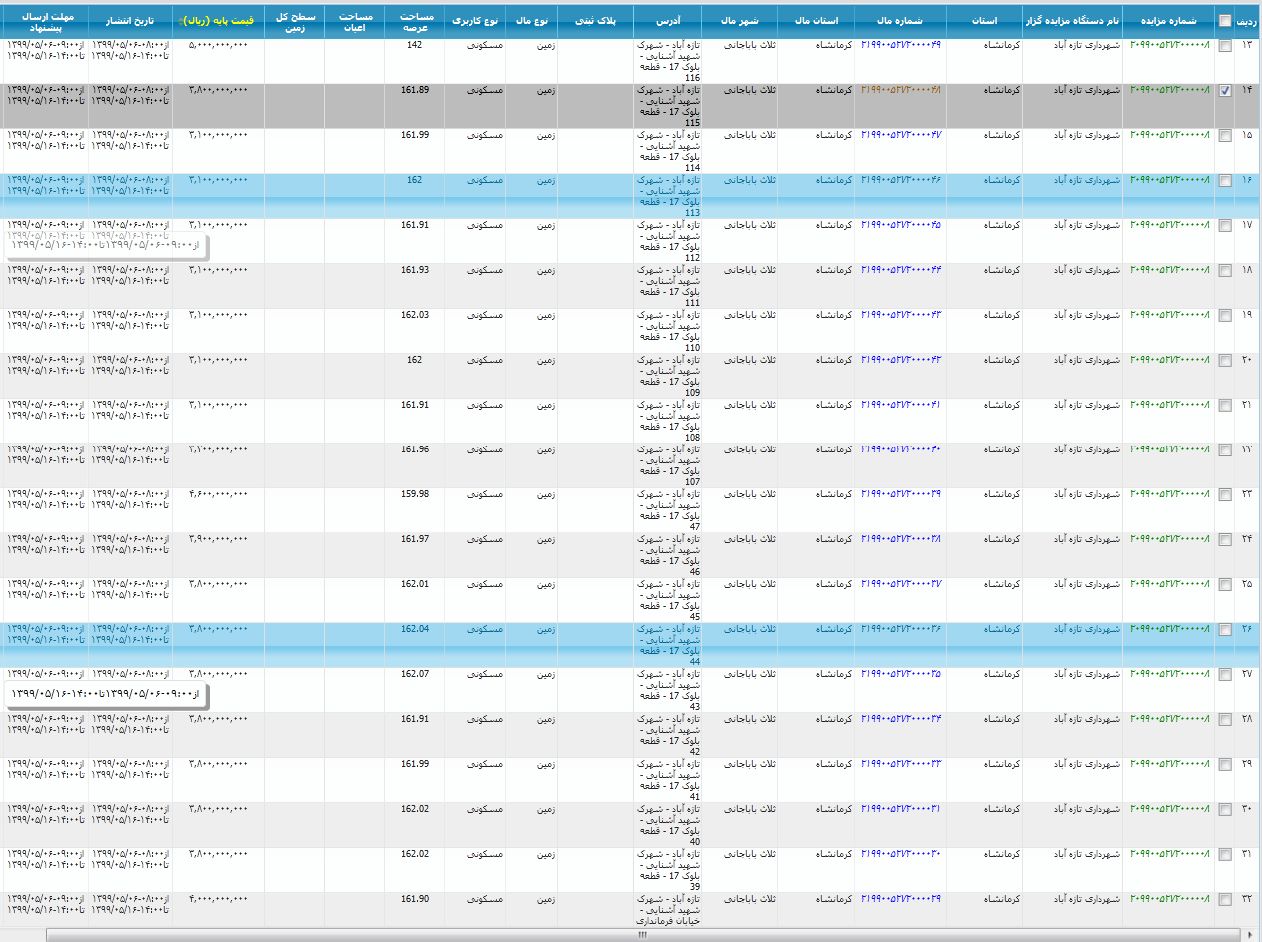Click the آدرس column header

click(x=668, y=21)
